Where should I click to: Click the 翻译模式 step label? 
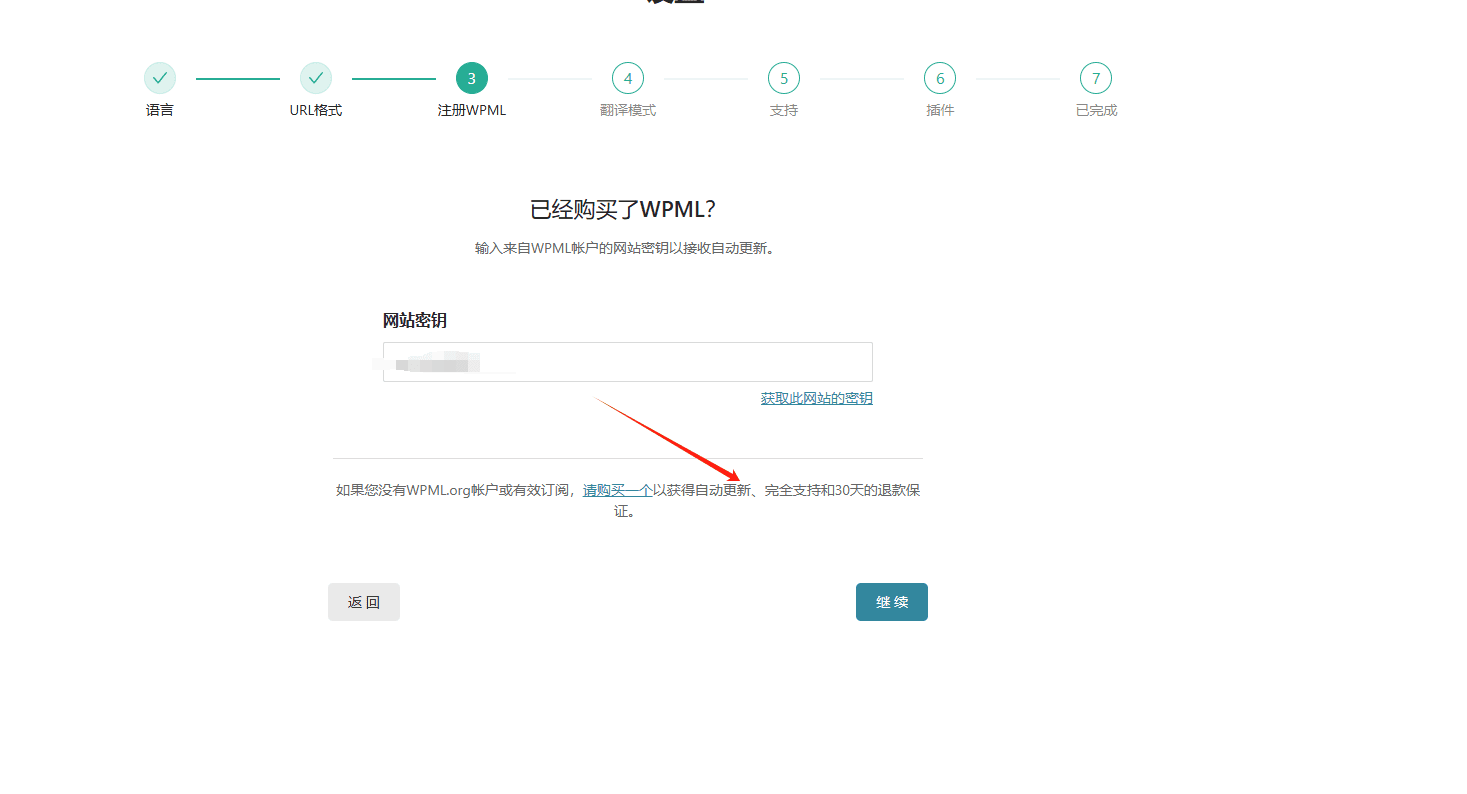tap(628, 110)
